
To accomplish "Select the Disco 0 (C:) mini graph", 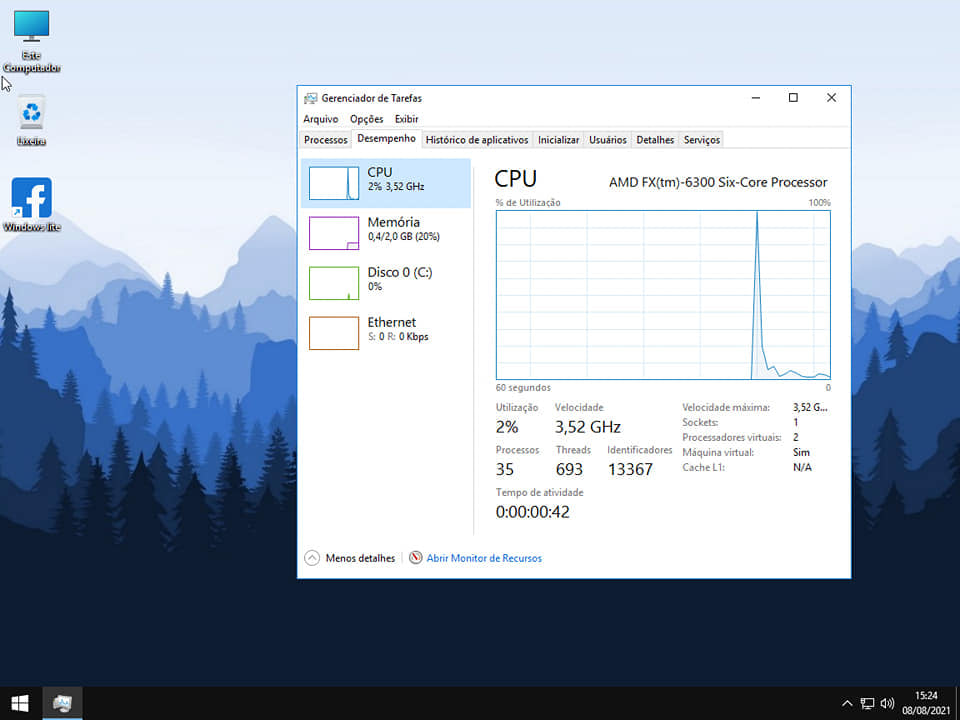I will click(x=334, y=283).
